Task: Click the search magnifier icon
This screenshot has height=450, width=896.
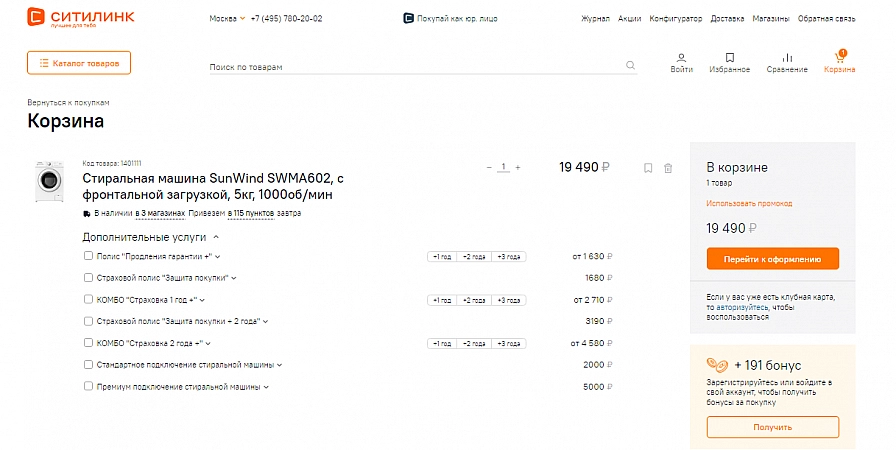Action: 630,65
